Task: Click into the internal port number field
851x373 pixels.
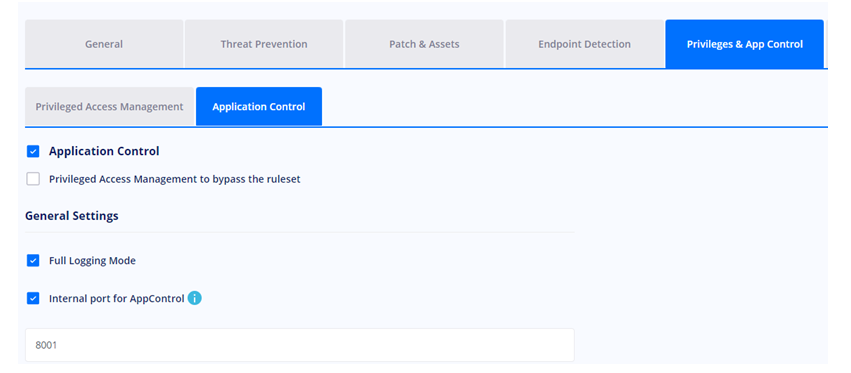Action: tap(300, 345)
